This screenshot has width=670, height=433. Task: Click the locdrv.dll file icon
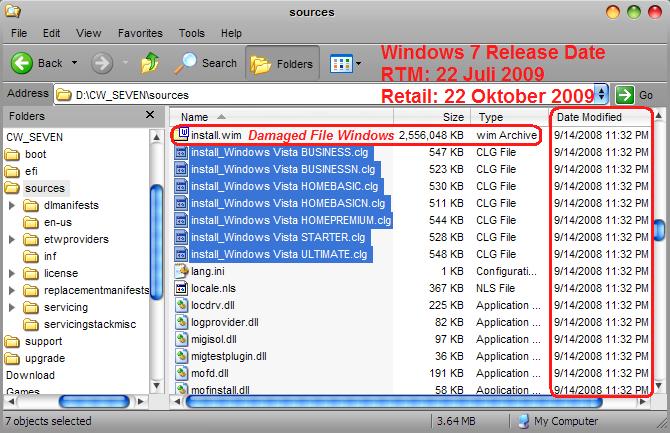[181, 305]
